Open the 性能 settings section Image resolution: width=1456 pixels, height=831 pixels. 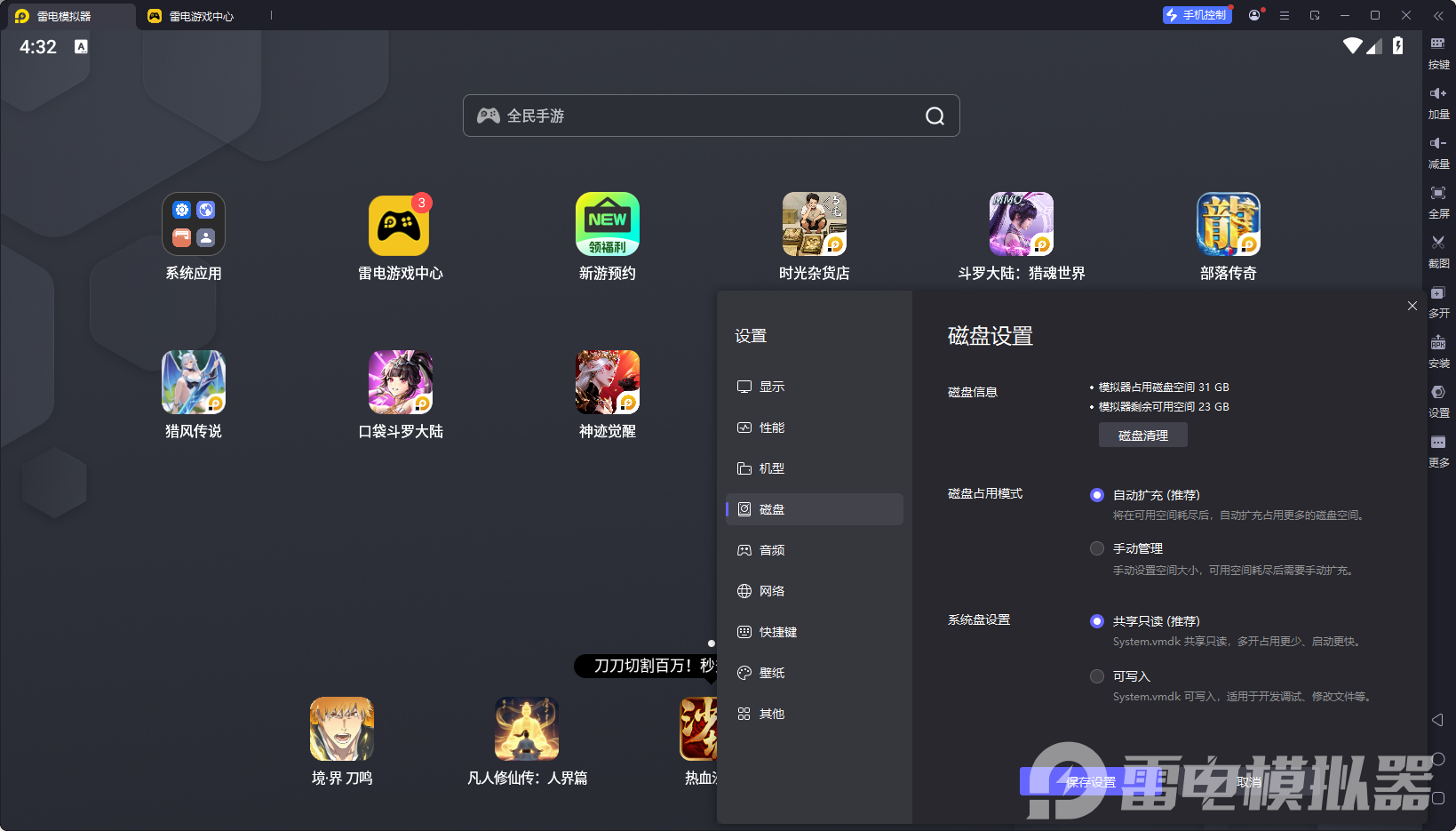coord(815,427)
